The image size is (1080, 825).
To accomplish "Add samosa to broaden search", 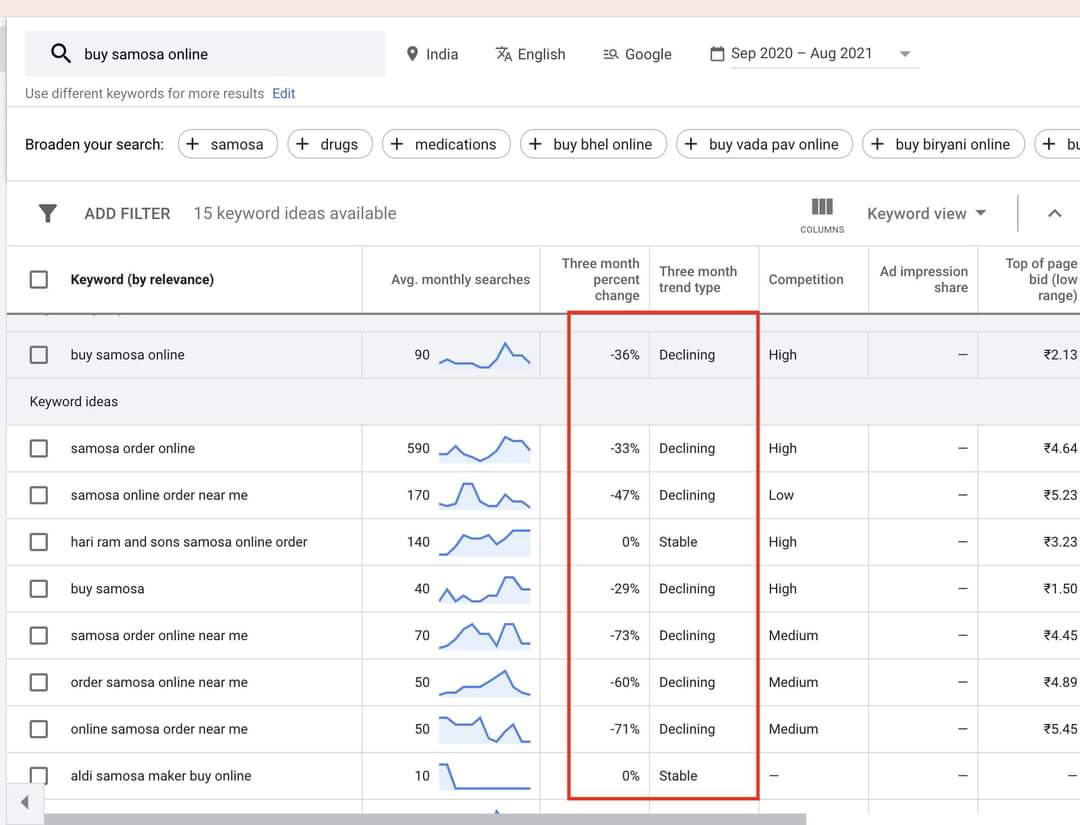I will click(227, 144).
